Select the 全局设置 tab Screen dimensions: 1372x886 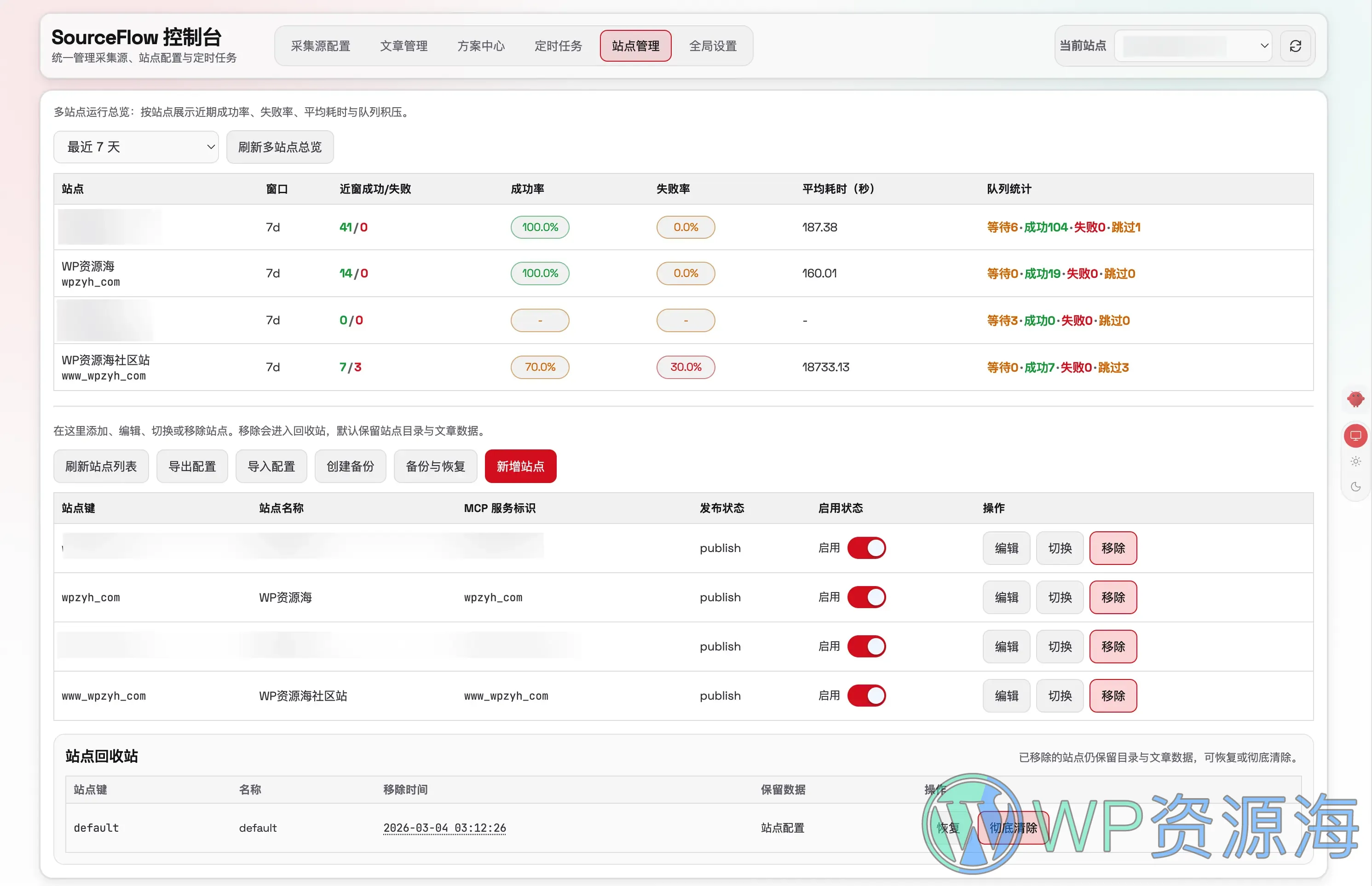click(x=713, y=46)
